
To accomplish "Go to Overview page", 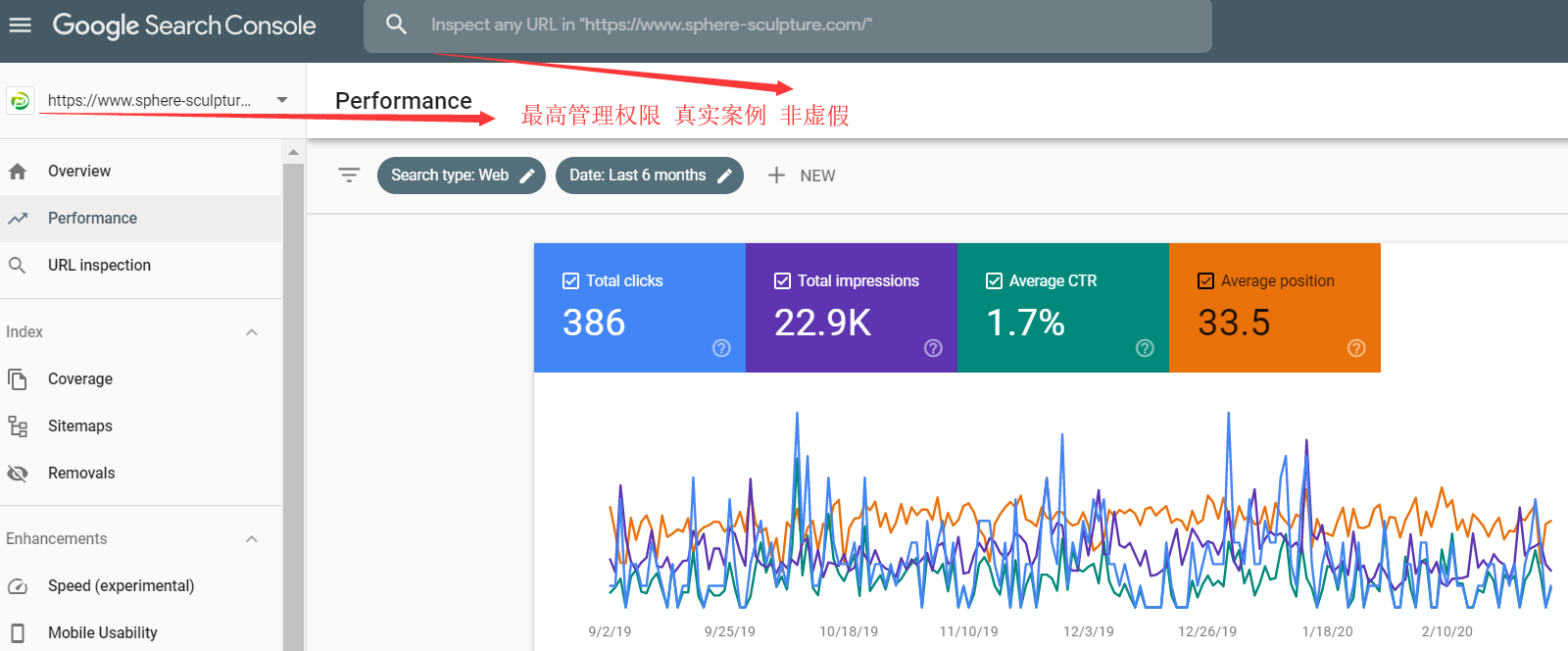I will tap(141, 172).
